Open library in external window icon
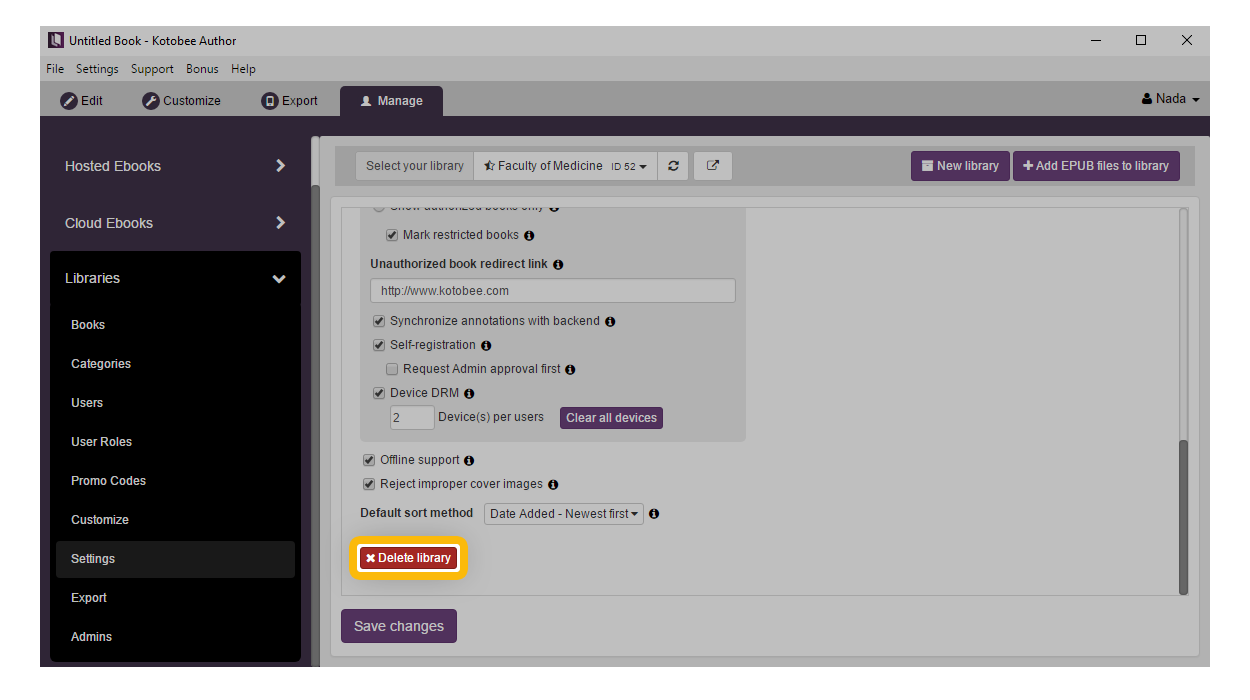1250x700 pixels. point(712,166)
